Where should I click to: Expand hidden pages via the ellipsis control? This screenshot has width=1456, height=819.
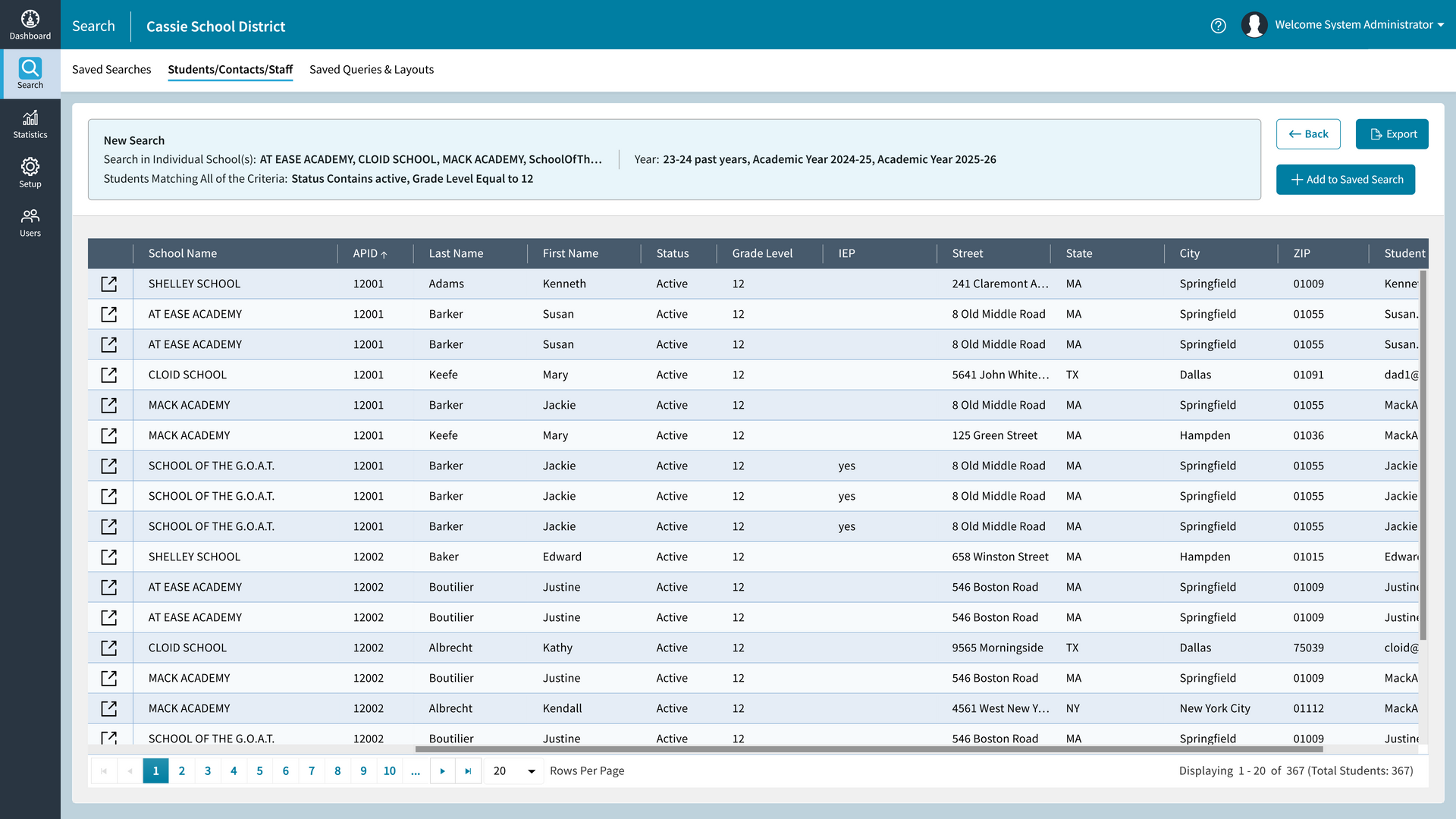click(416, 770)
